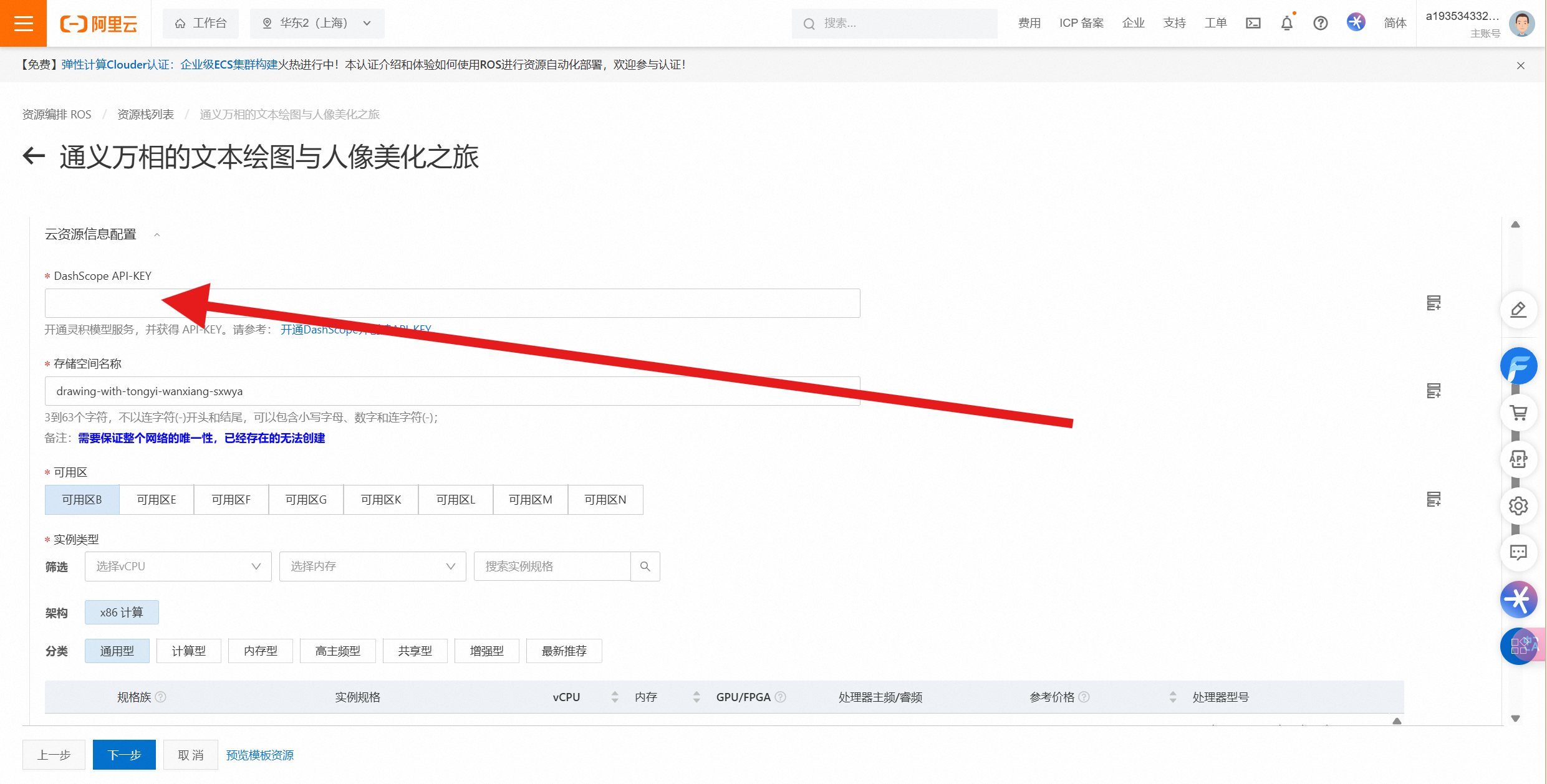Screen dimensions: 1547x784
Task: Choose the 计算型 instance category
Action: click(x=188, y=651)
